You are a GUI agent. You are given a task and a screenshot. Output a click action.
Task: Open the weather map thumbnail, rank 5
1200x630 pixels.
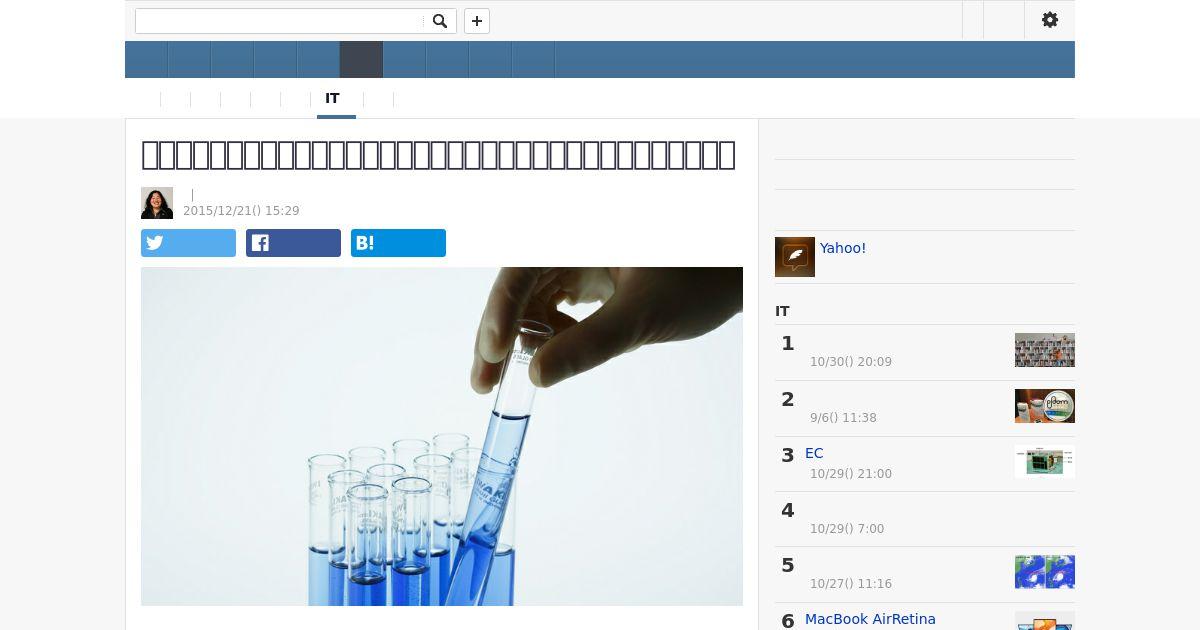tap(1045, 572)
